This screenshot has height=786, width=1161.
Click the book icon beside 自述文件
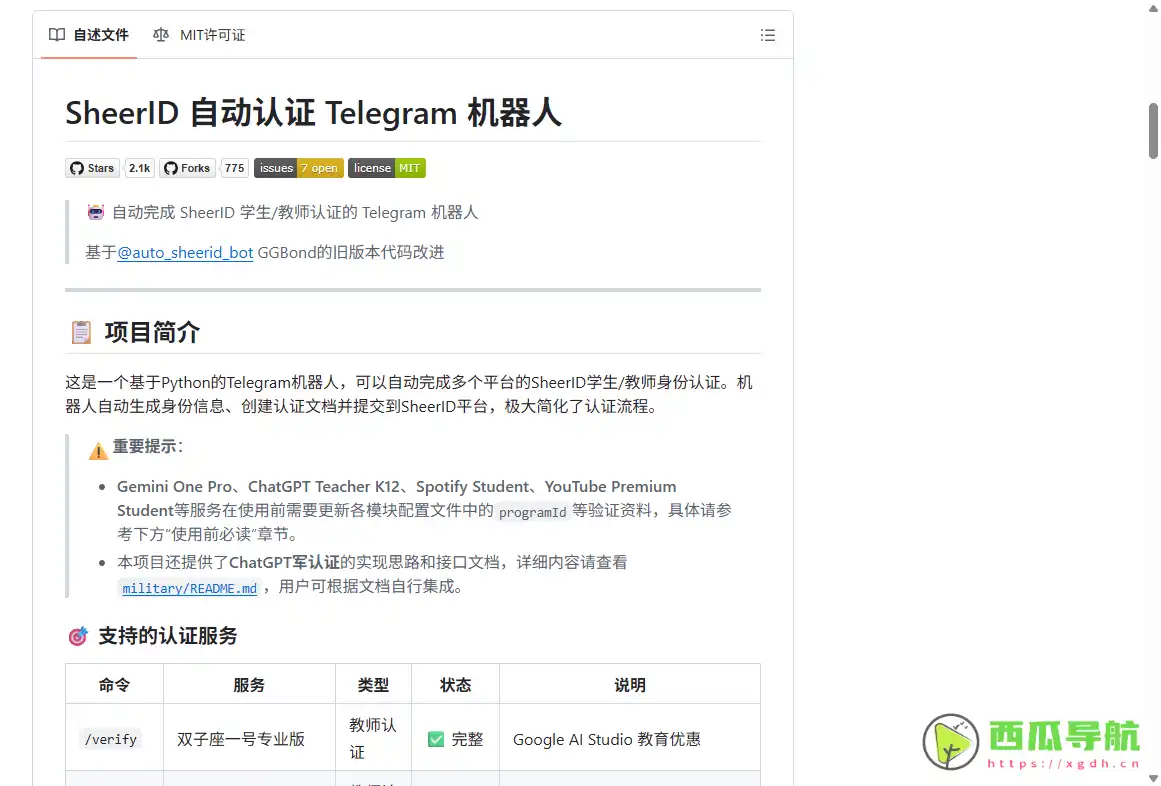coord(57,35)
